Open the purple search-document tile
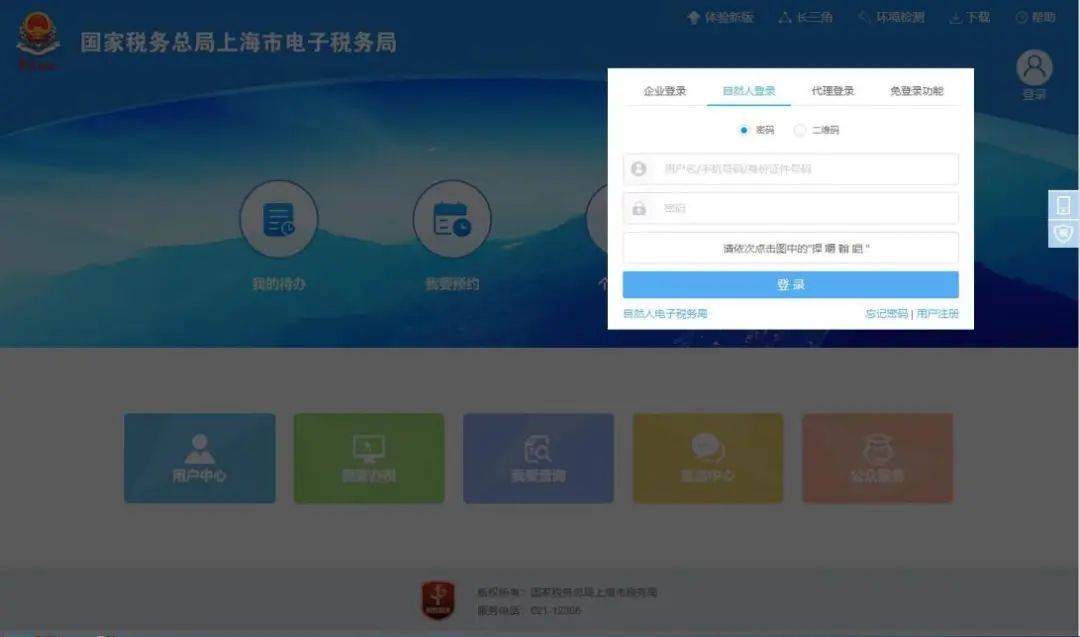This screenshot has width=1080, height=637. 539,458
